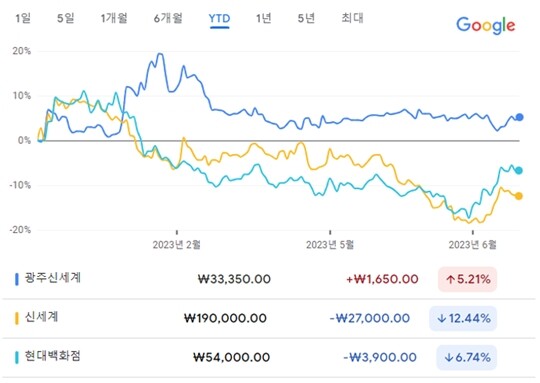Click the 12.44% decline badge

463,318
